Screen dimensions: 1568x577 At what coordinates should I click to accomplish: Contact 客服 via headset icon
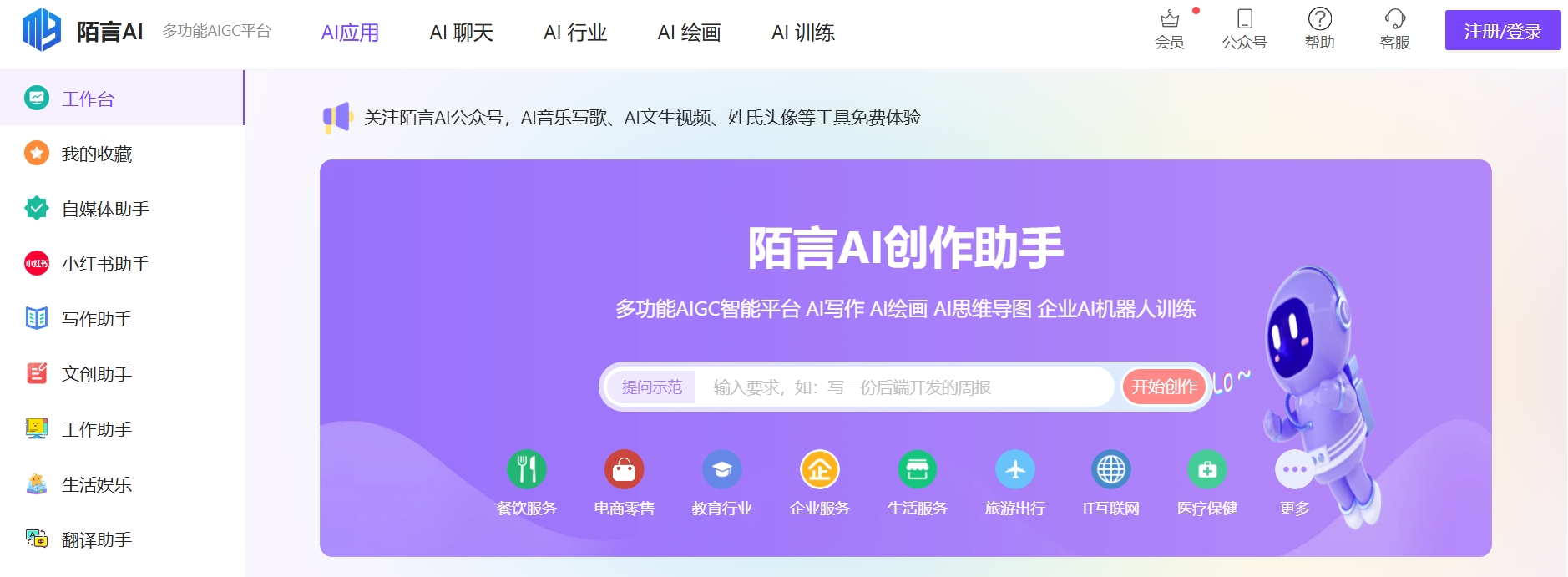click(x=1394, y=20)
